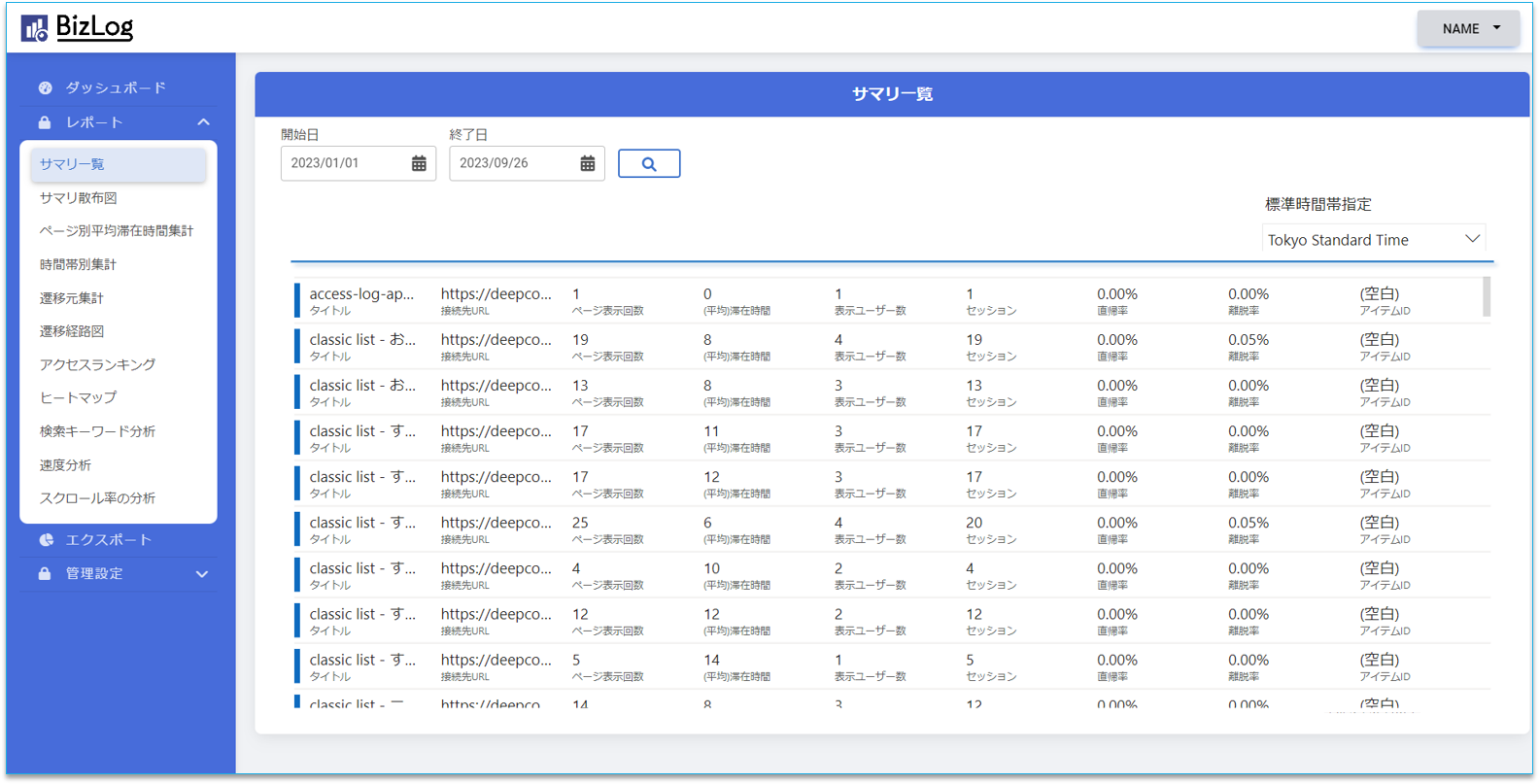Viewport: 1539px width, 784px height.
Task: Open アクセスランキング report
Action: (97, 365)
